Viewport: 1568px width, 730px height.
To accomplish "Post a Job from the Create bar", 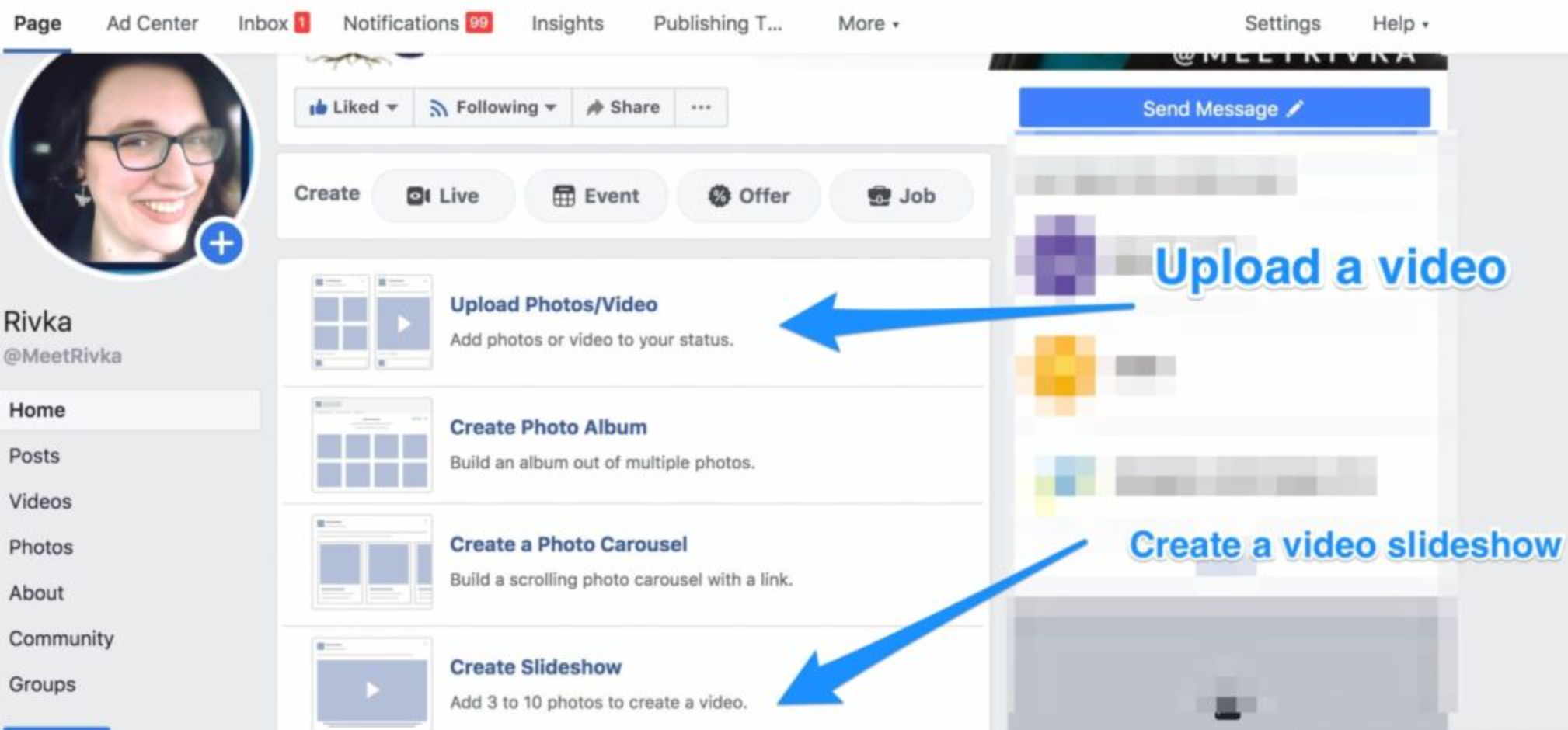I will [x=900, y=196].
